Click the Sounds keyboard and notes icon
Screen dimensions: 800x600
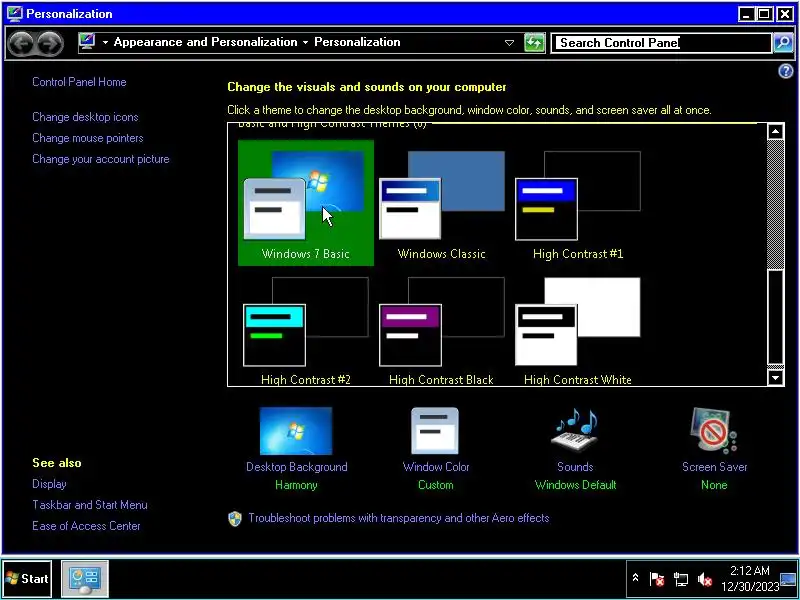[x=575, y=430]
